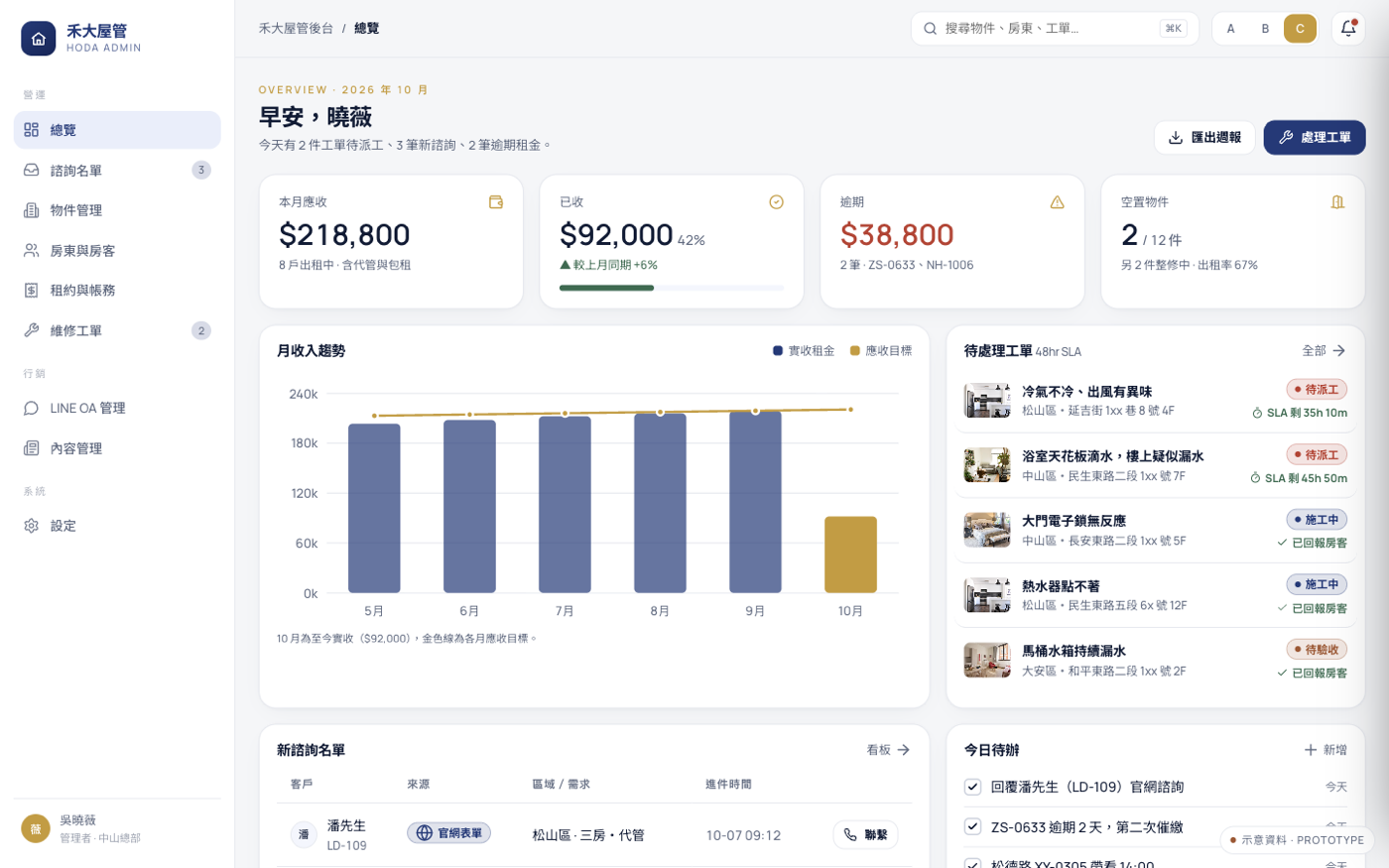Viewport: 1389px width, 868px height.
Task: Toggle checkbox for 回覆潘先生 (LD-109) 官網諮詢
Action: [972, 787]
